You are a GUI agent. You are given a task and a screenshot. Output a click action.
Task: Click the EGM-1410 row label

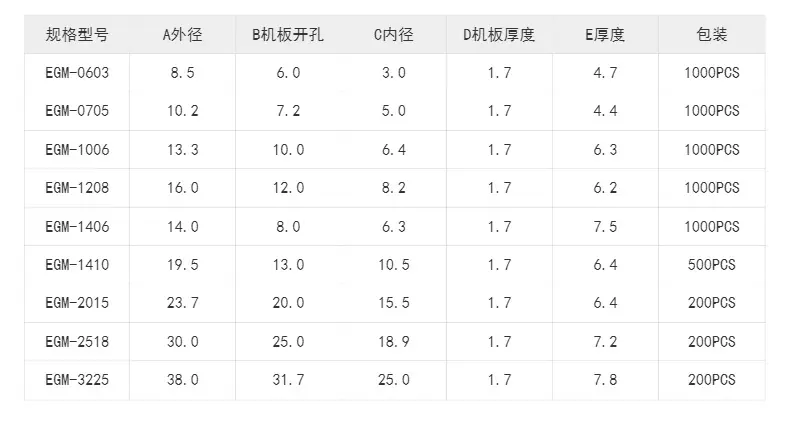point(77,265)
